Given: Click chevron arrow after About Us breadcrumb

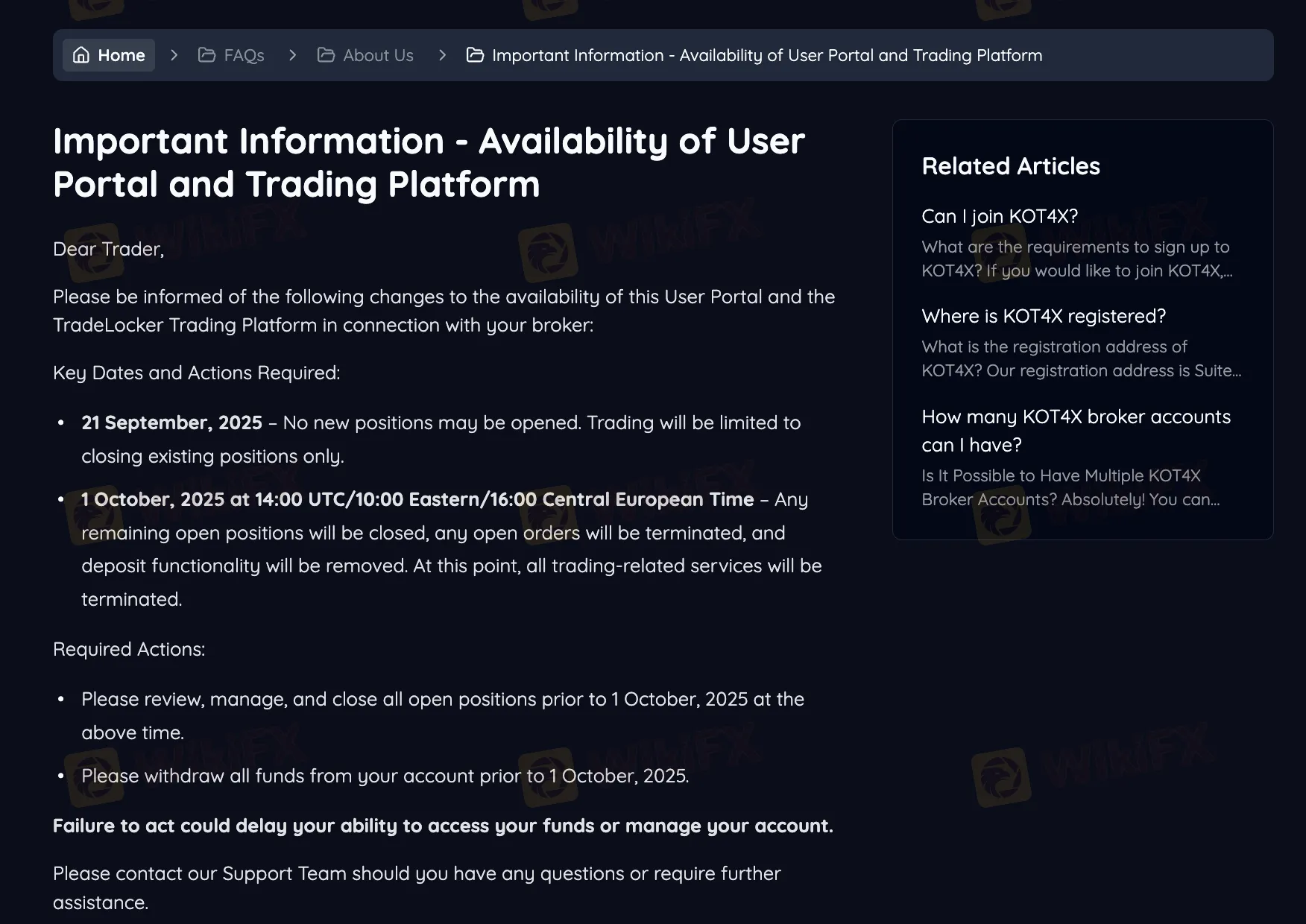Looking at the screenshot, I should 442,55.
